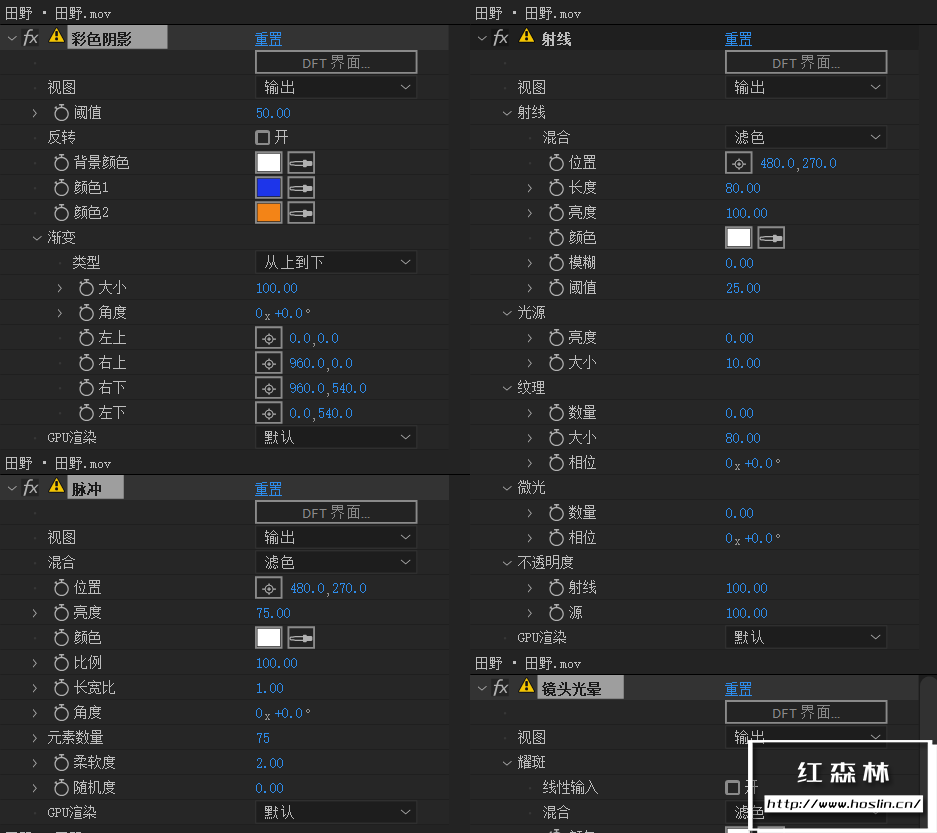Click 右上 point picker crosshair
Image resolution: width=937 pixels, height=833 pixels.
click(269, 363)
